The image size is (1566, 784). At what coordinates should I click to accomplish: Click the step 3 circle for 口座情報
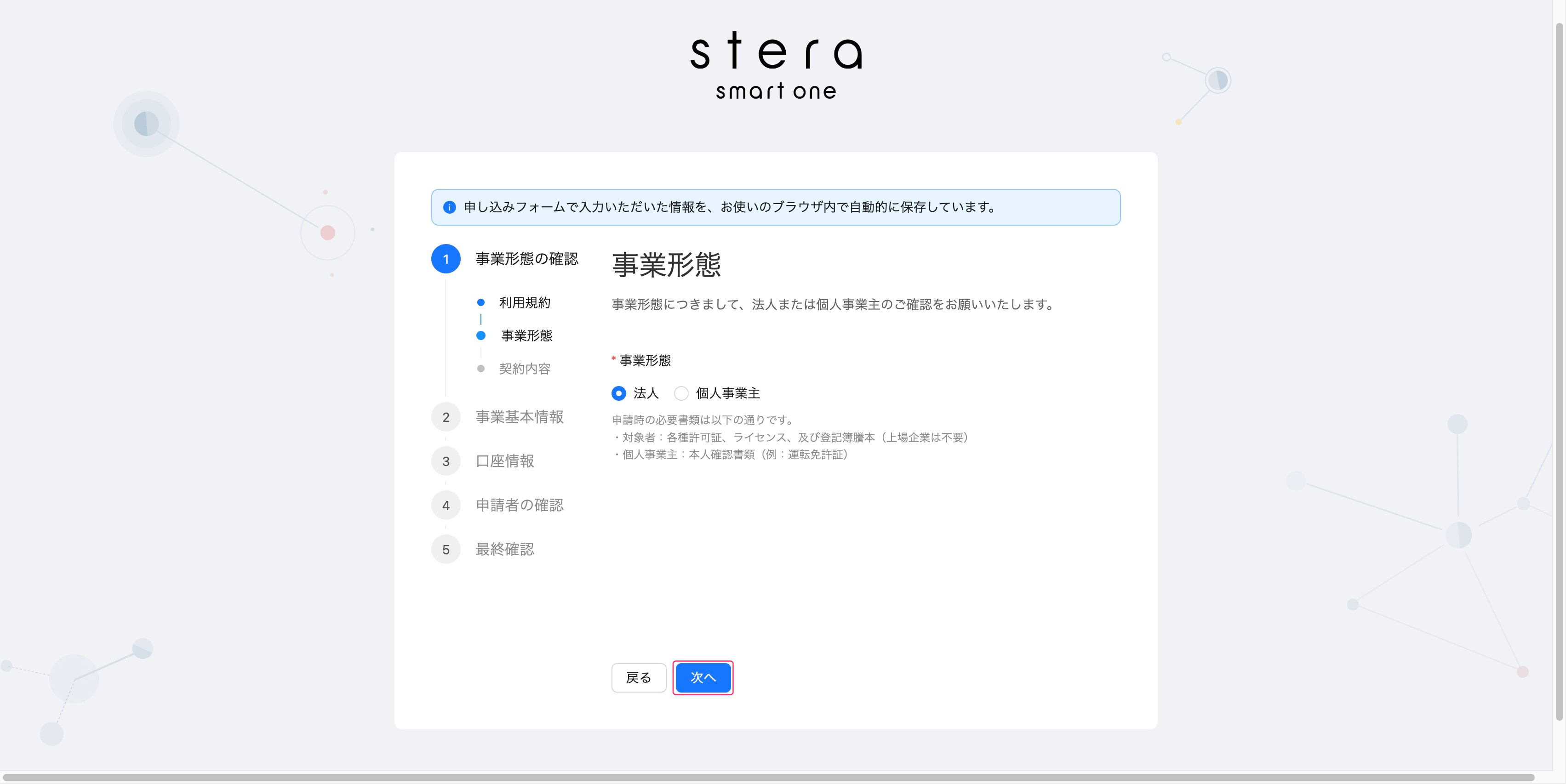pos(446,460)
